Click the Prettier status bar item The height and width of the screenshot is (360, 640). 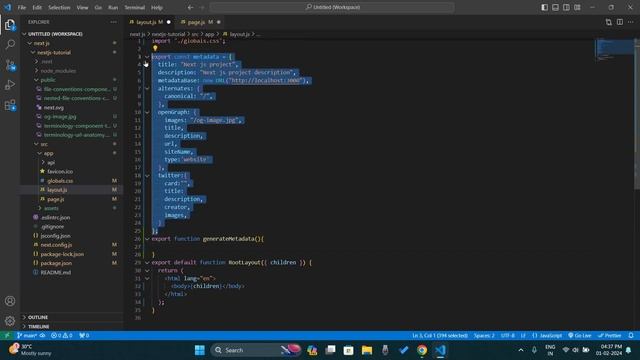click(610, 336)
